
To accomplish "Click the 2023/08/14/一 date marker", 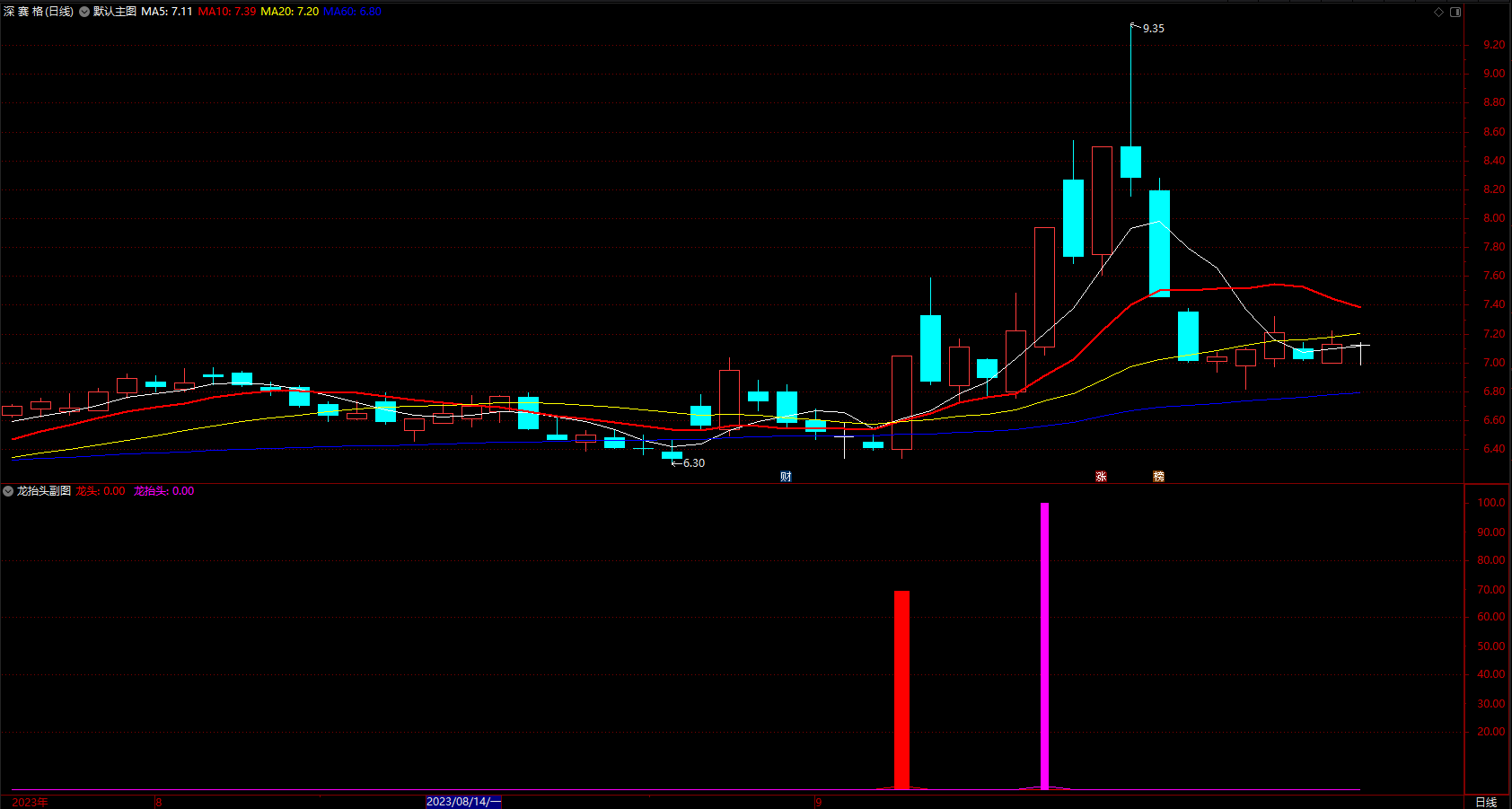I will click(463, 802).
